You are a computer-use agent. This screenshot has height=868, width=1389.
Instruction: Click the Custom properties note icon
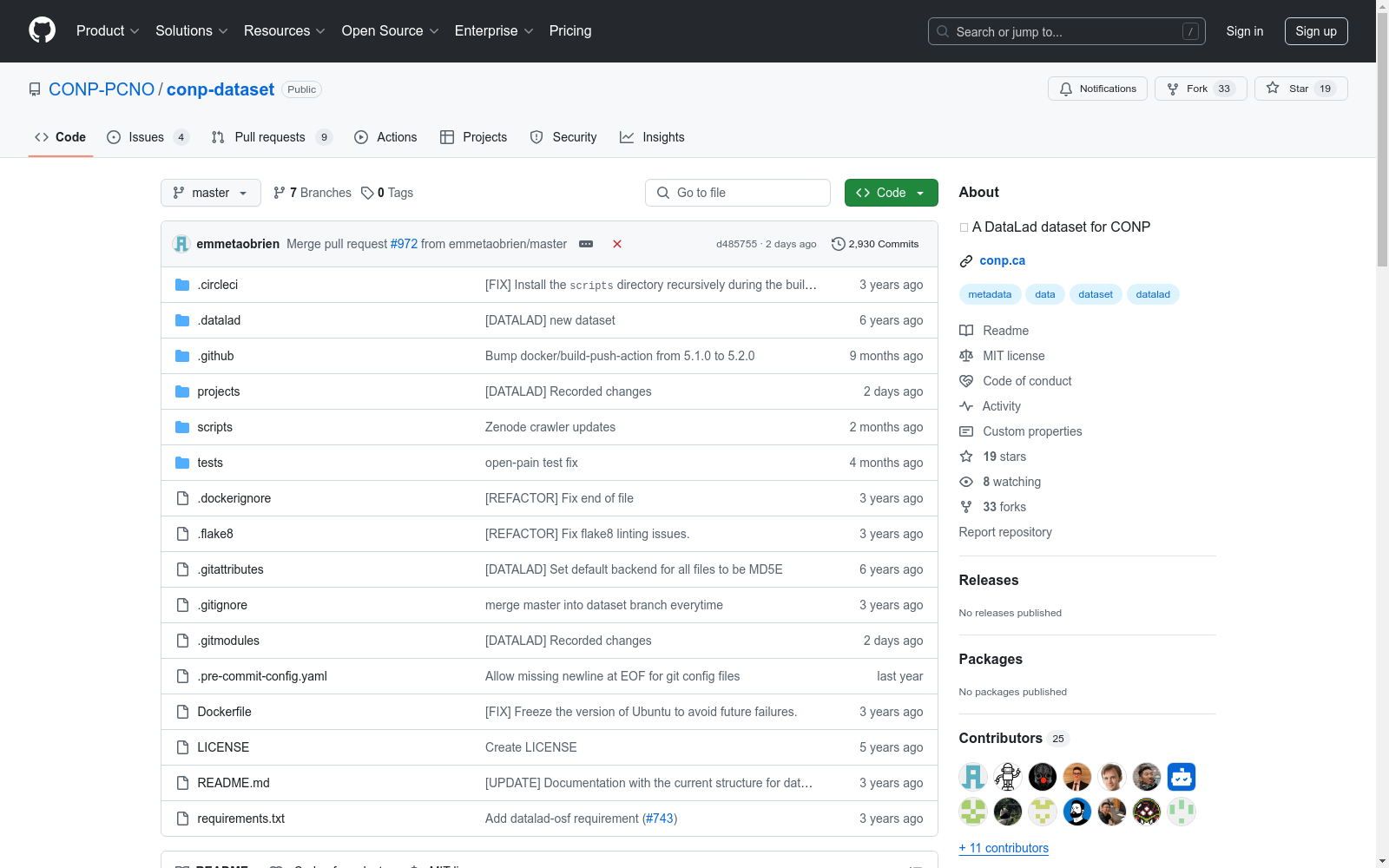pyautogui.click(x=966, y=431)
